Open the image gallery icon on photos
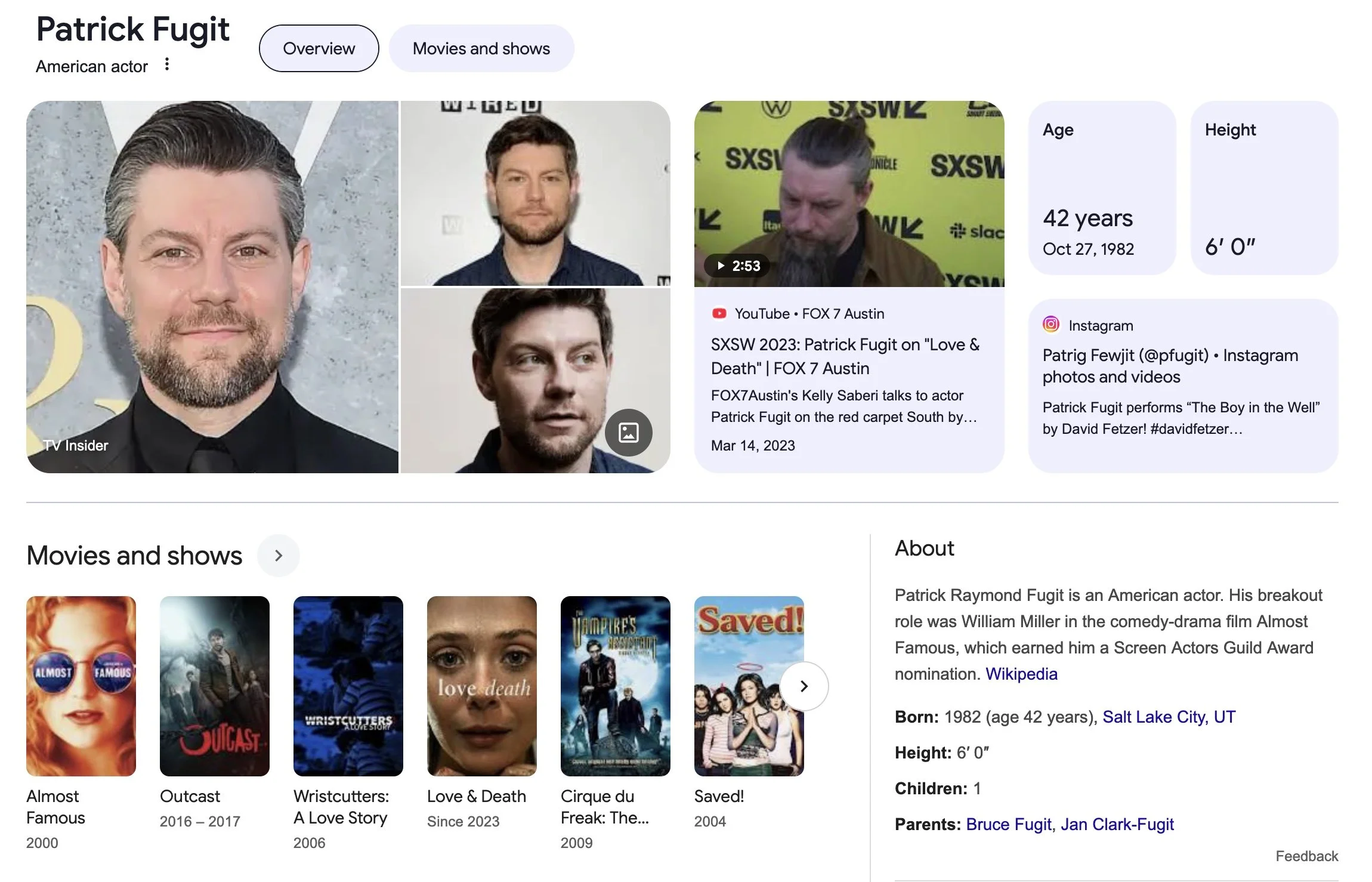Viewport: 1372px width, 882px height. click(x=628, y=433)
